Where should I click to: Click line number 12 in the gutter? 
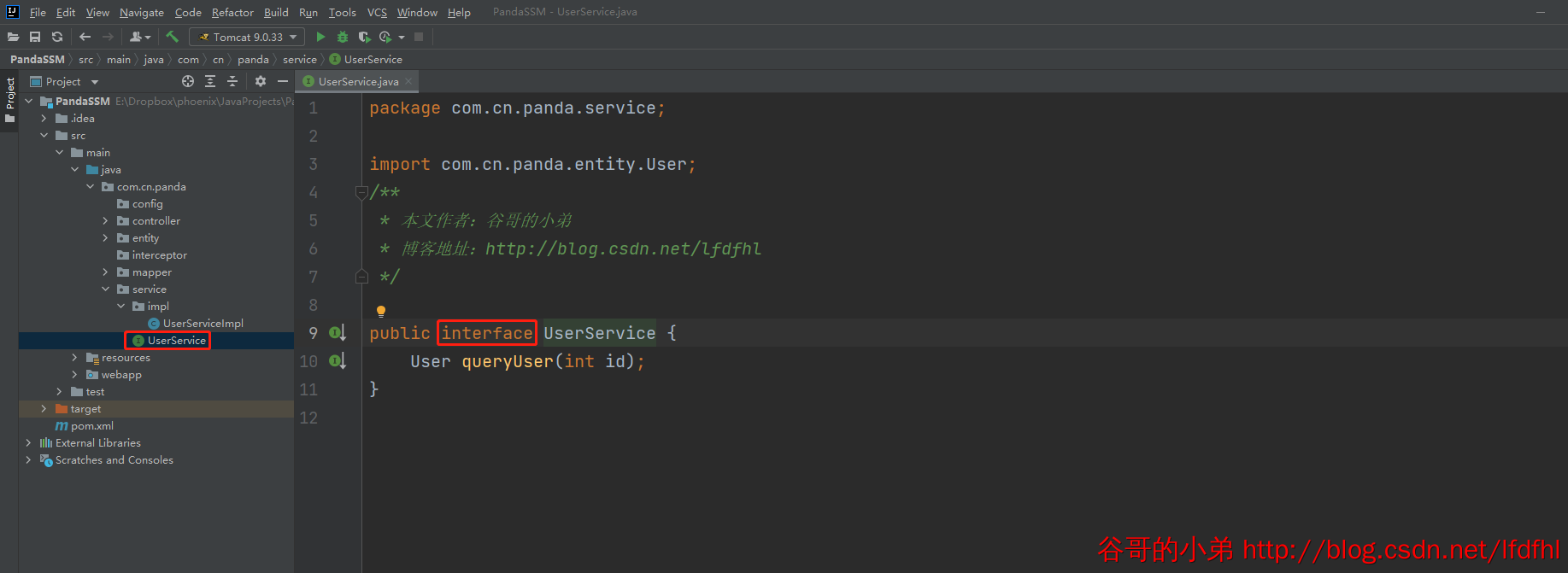pos(308,418)
